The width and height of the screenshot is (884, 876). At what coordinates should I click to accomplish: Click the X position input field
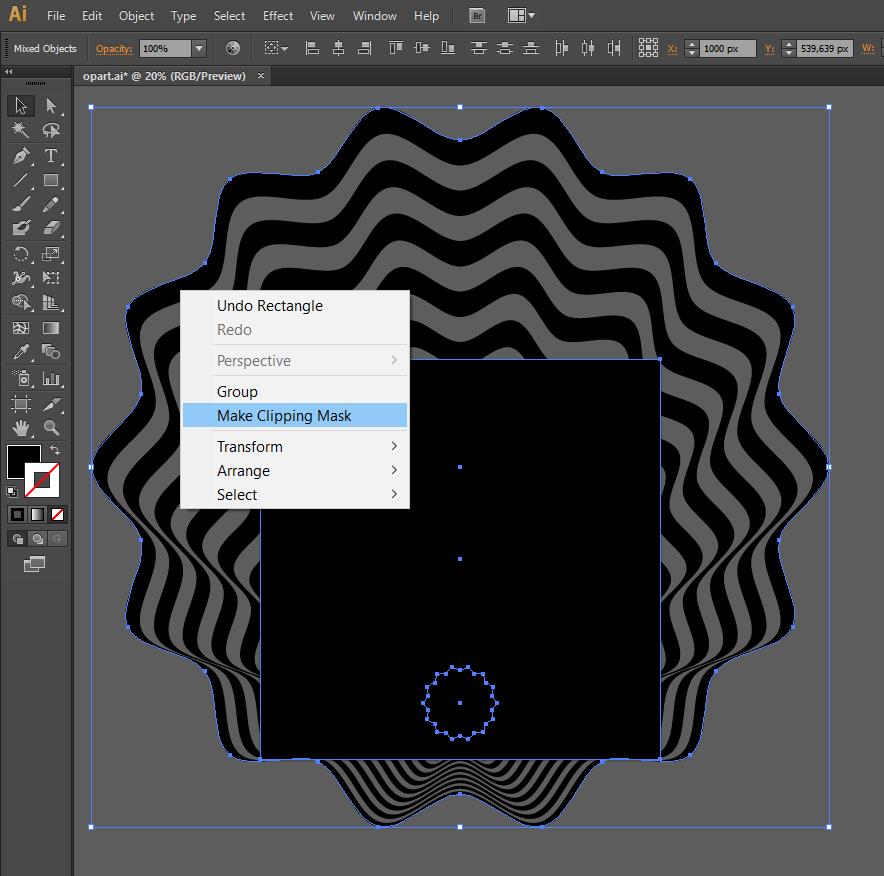pyautogui.click(x=727, y=48)
